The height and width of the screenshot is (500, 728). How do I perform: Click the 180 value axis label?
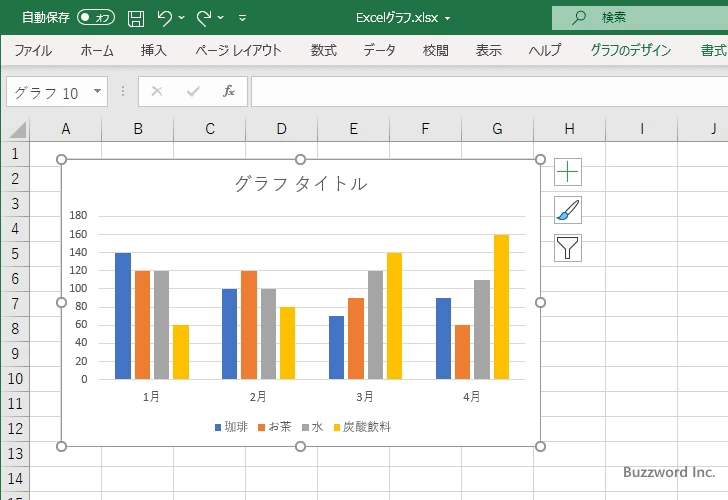pyautogui.click(x=78, y=215)
